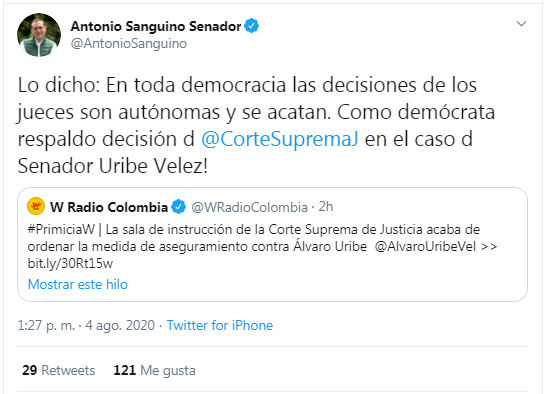545x394 pixels.
Task: Follow the bit.ly/30Rt15w link
Action: (70, 264)
